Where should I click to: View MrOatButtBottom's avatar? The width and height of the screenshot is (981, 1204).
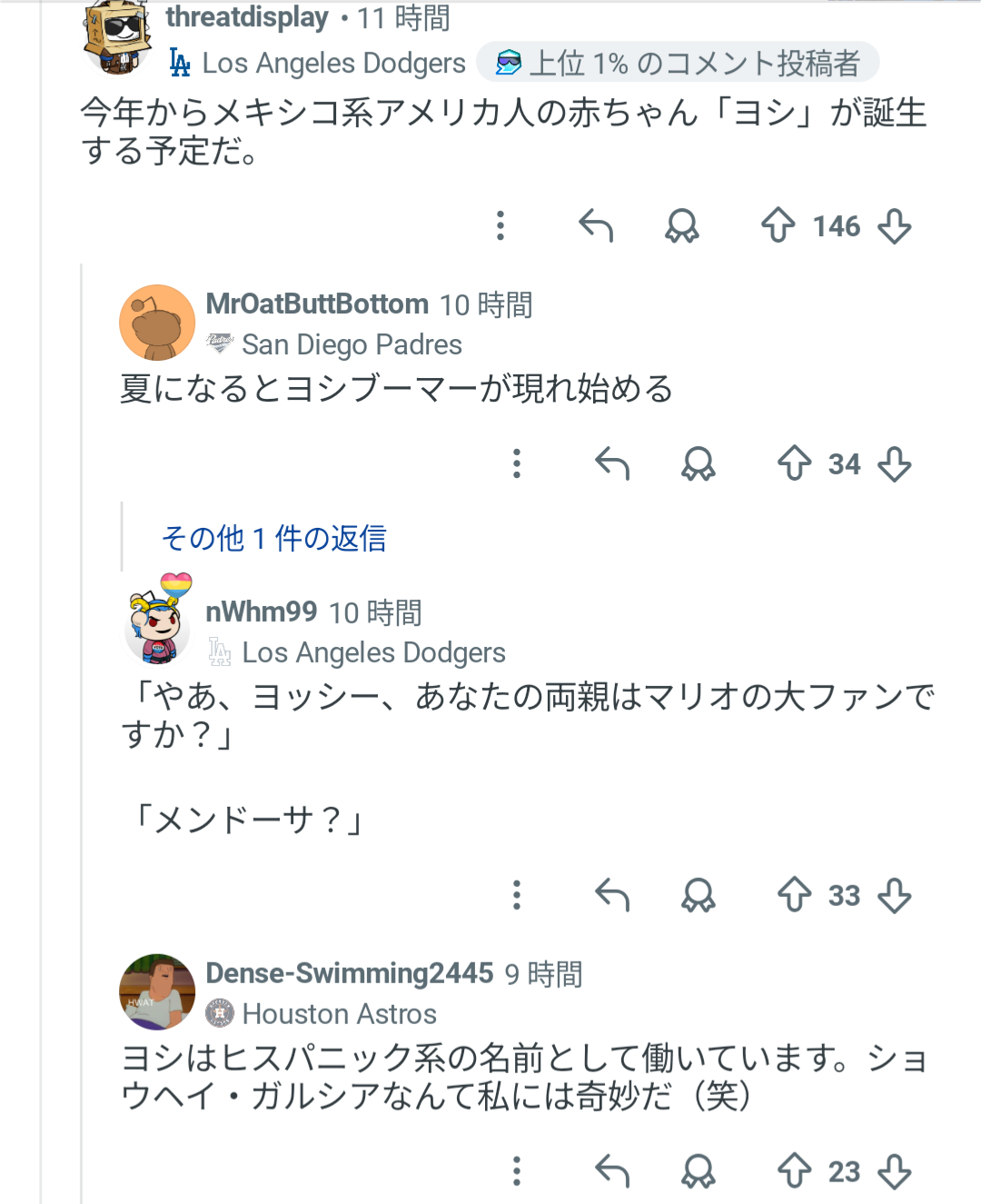point(157,323)
